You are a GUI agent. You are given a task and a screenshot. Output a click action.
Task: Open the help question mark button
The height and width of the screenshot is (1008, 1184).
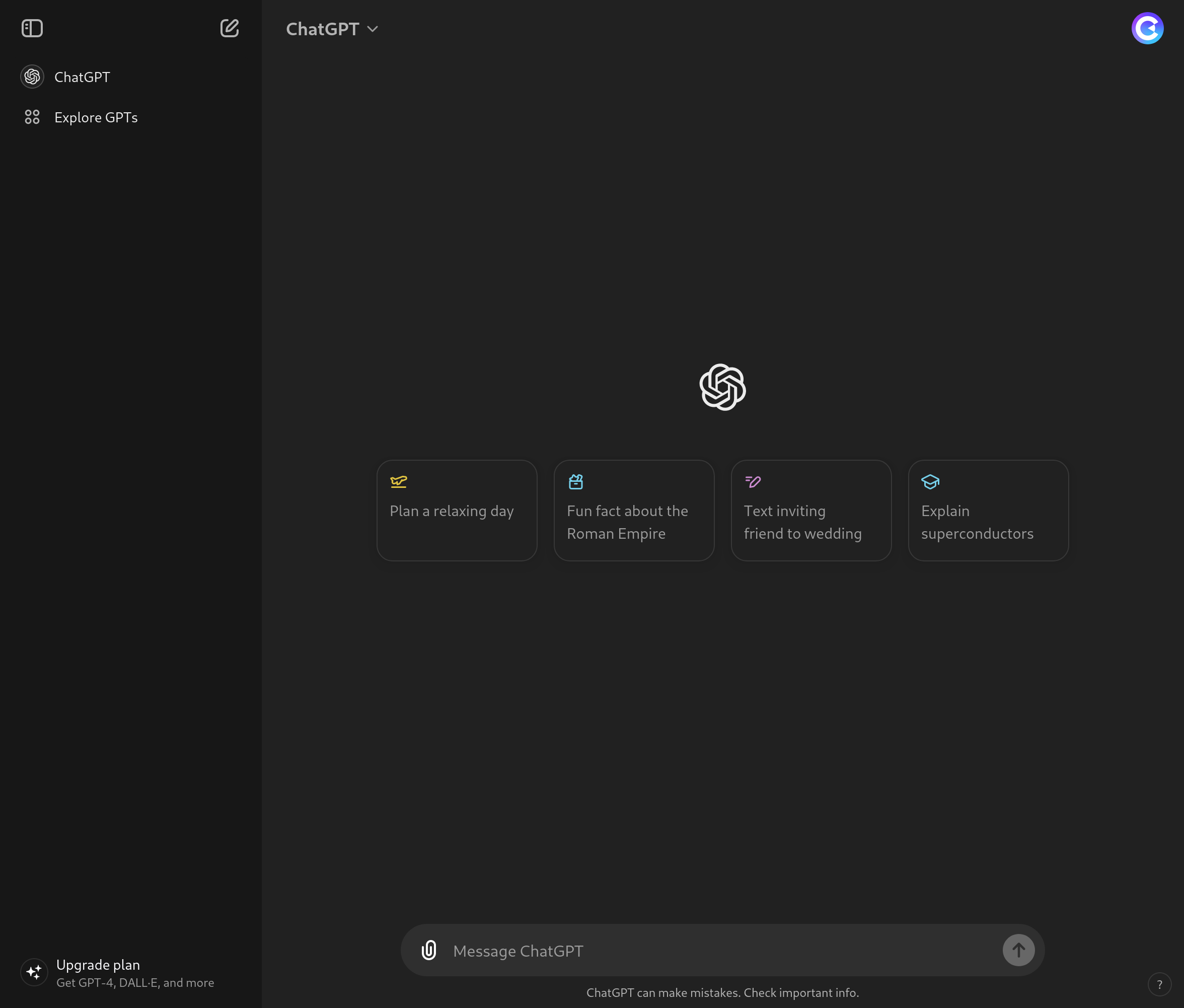(1159, 984)
